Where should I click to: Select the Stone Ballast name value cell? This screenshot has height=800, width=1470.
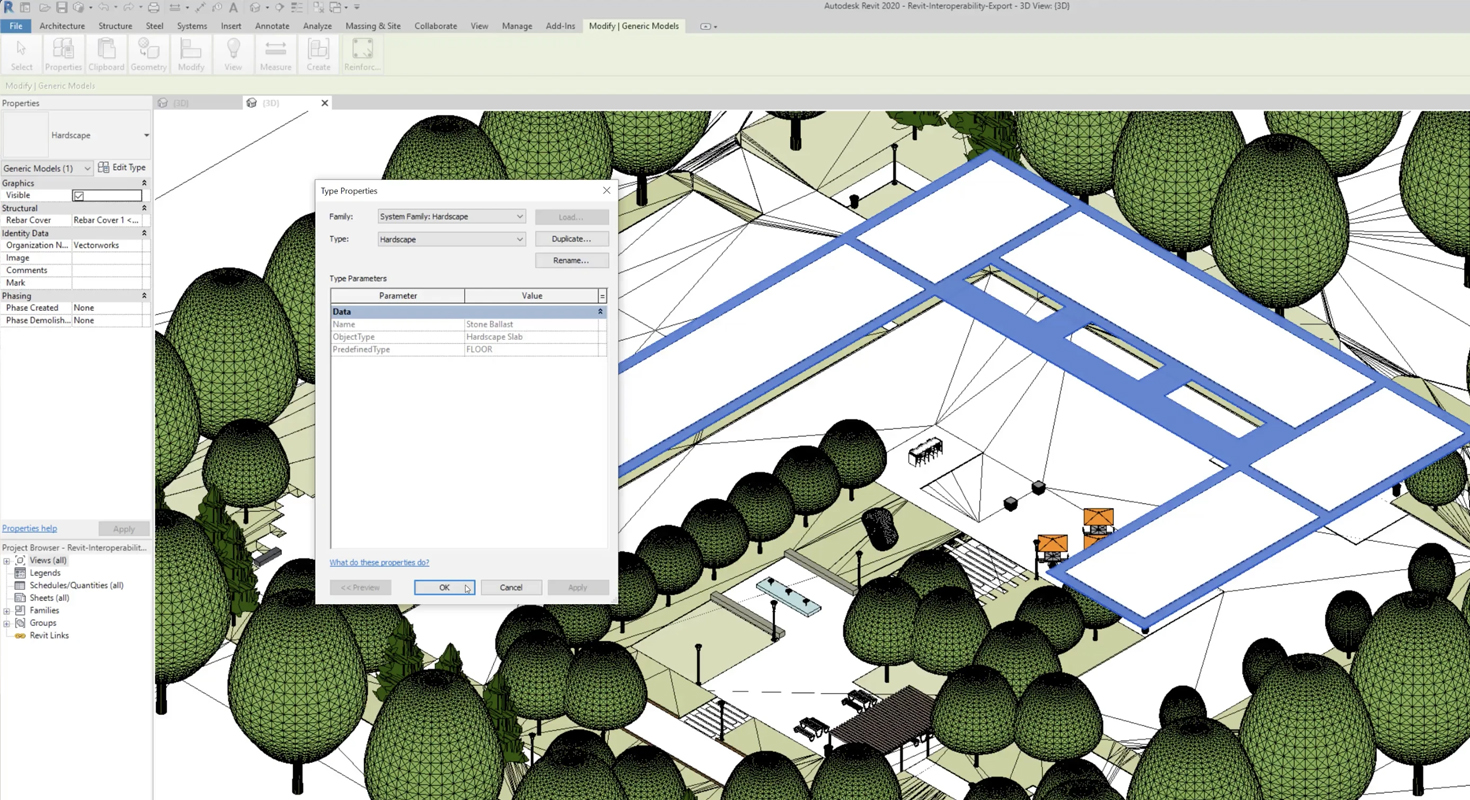tap(531, 324)
